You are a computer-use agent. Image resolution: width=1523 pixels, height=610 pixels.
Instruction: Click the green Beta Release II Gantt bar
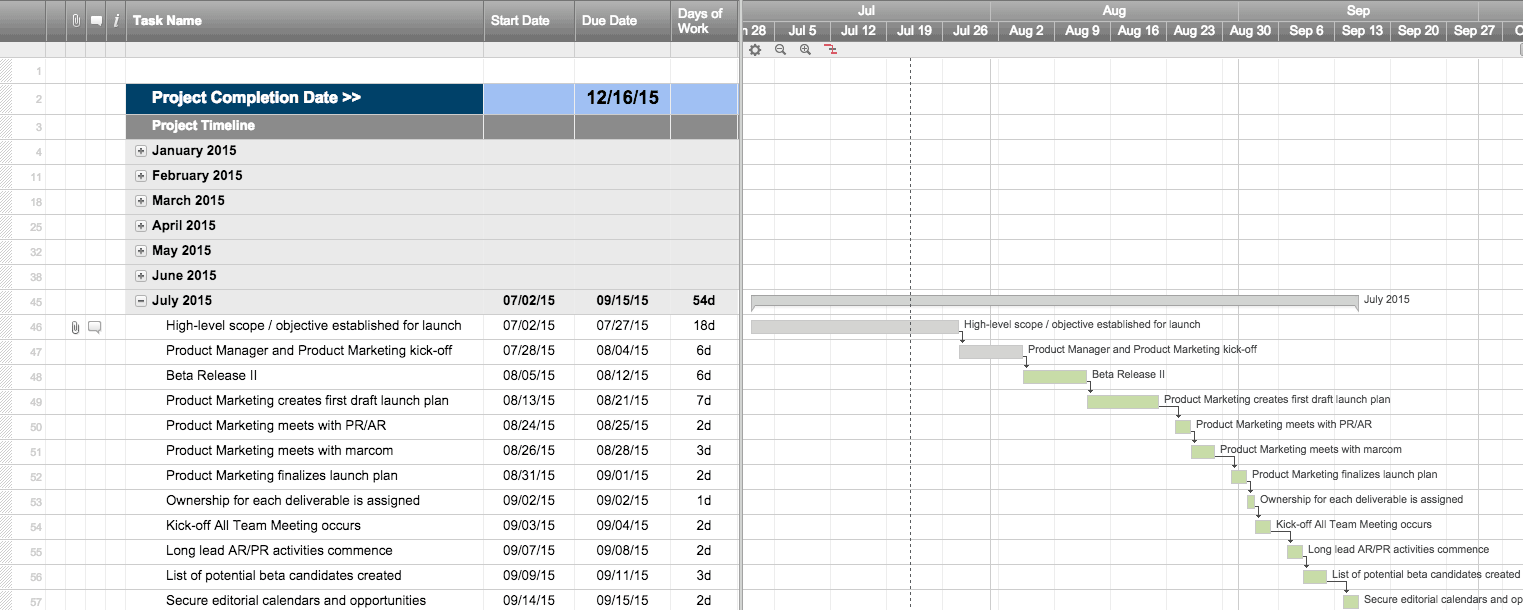1054,377
